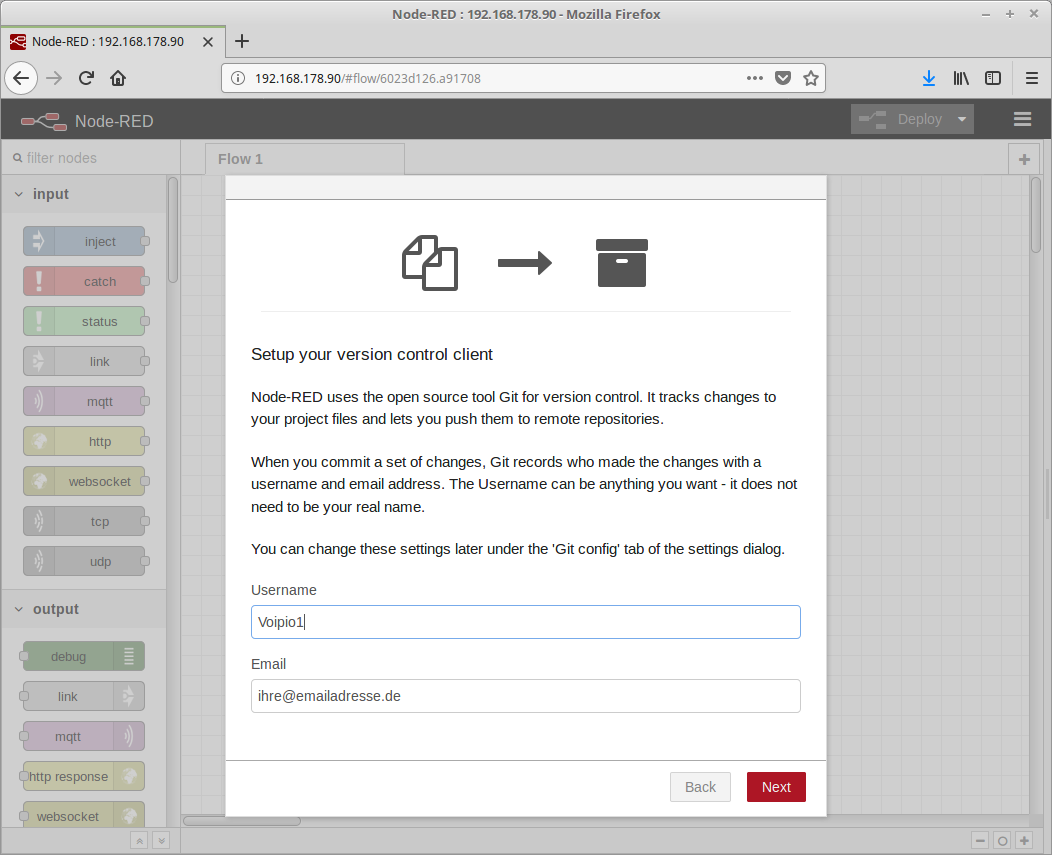This screenshot has height=855, width=1052.
Task: Open the page actions three-dots menu
Action: (x=755, y=78)
